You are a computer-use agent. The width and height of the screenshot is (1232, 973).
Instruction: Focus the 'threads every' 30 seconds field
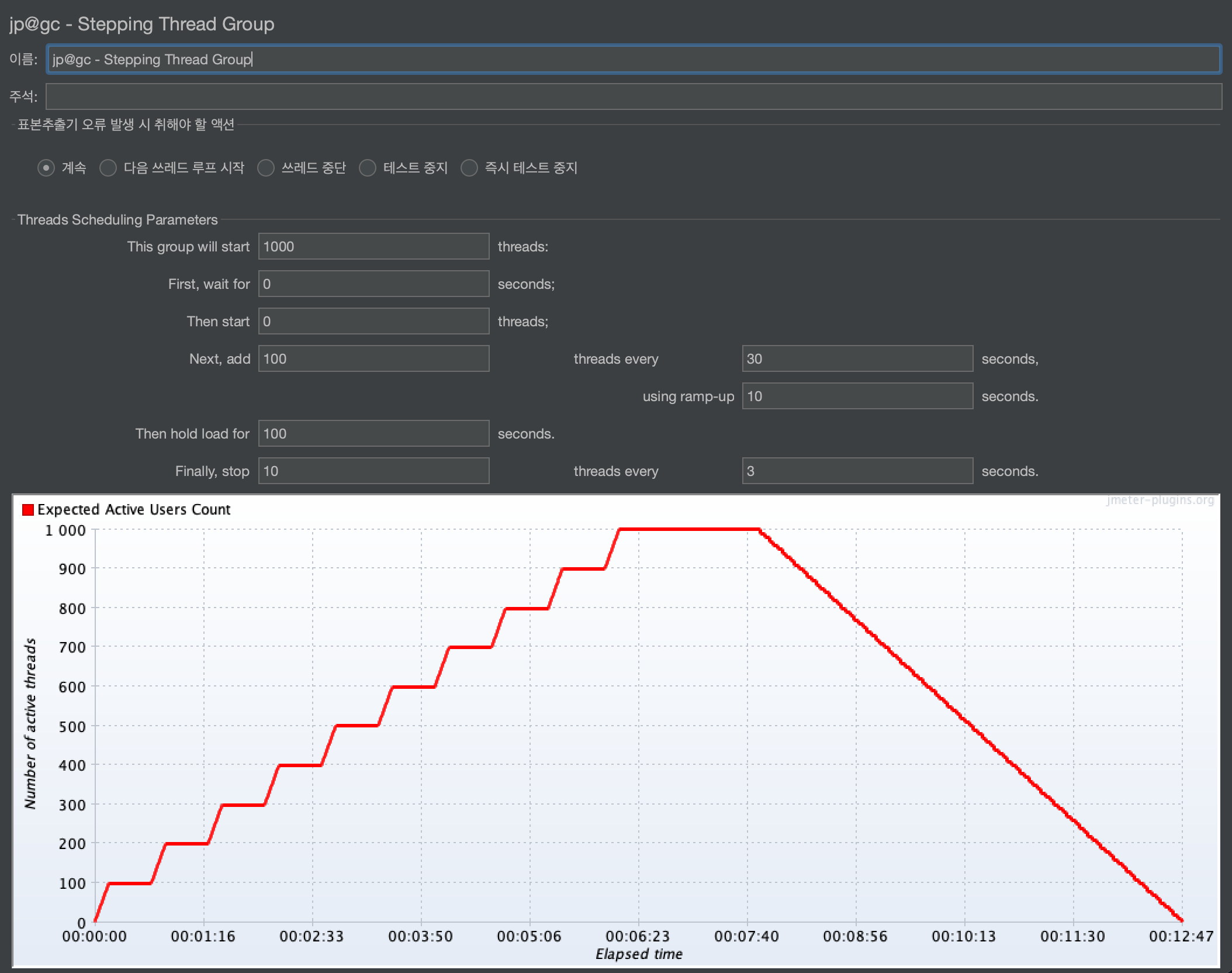(x=857, y=359)
